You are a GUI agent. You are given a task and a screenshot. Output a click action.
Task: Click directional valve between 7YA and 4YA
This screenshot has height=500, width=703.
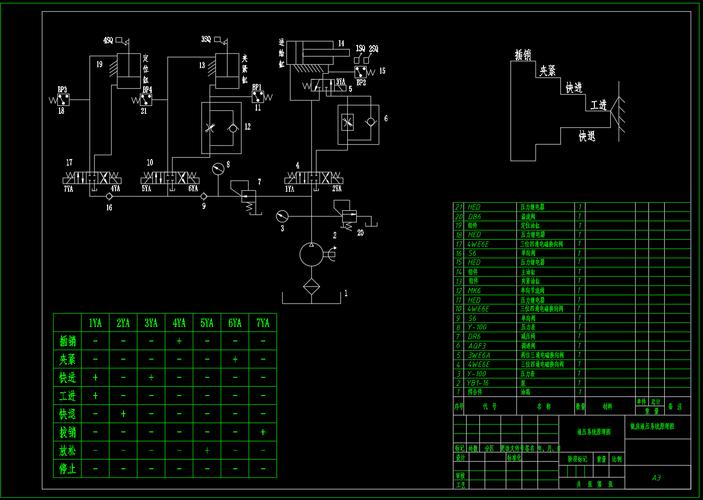pyautogui.click(x=91, y=177)
